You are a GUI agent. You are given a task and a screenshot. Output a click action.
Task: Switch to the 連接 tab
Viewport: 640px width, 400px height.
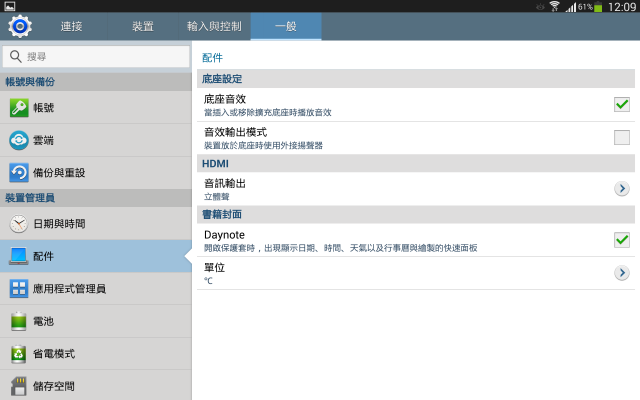click(72, 27)
